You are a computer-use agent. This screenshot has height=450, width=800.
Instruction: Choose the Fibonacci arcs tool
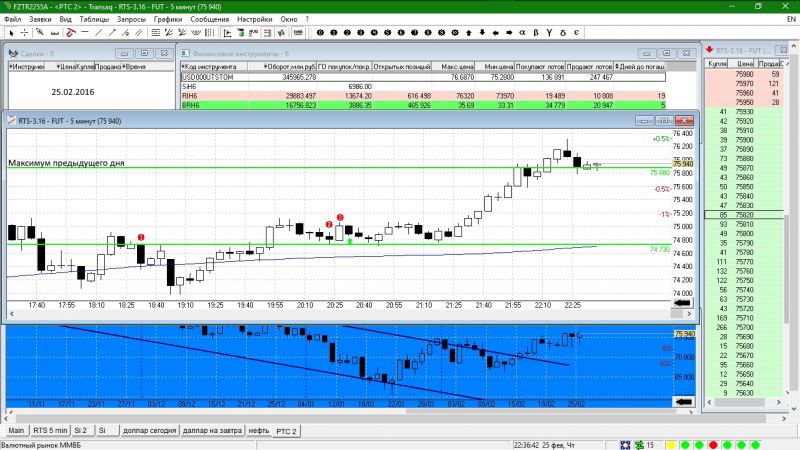coord(196,33)
